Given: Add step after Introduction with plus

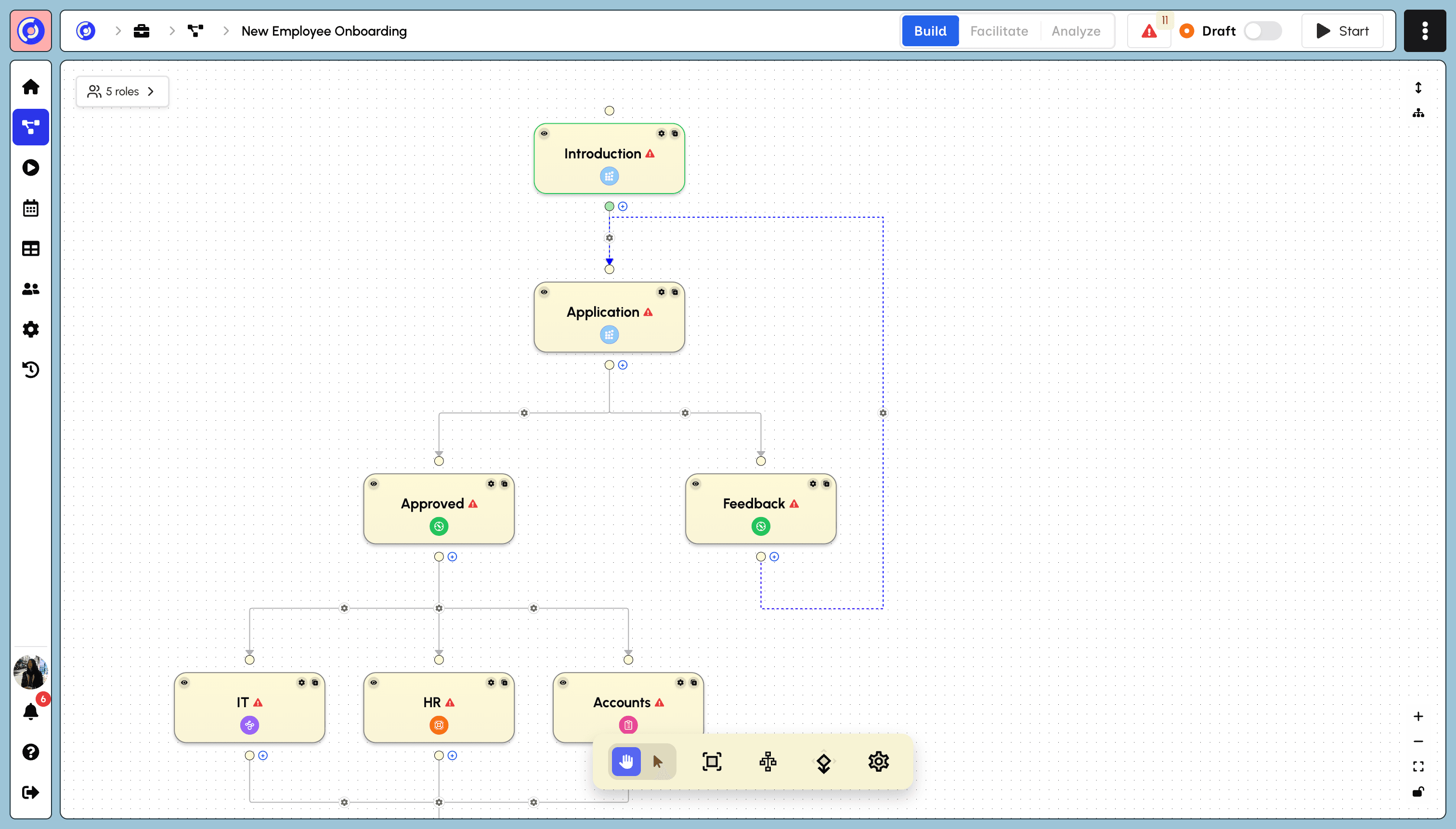Looking at the screenshot, I should pos(623,207).
